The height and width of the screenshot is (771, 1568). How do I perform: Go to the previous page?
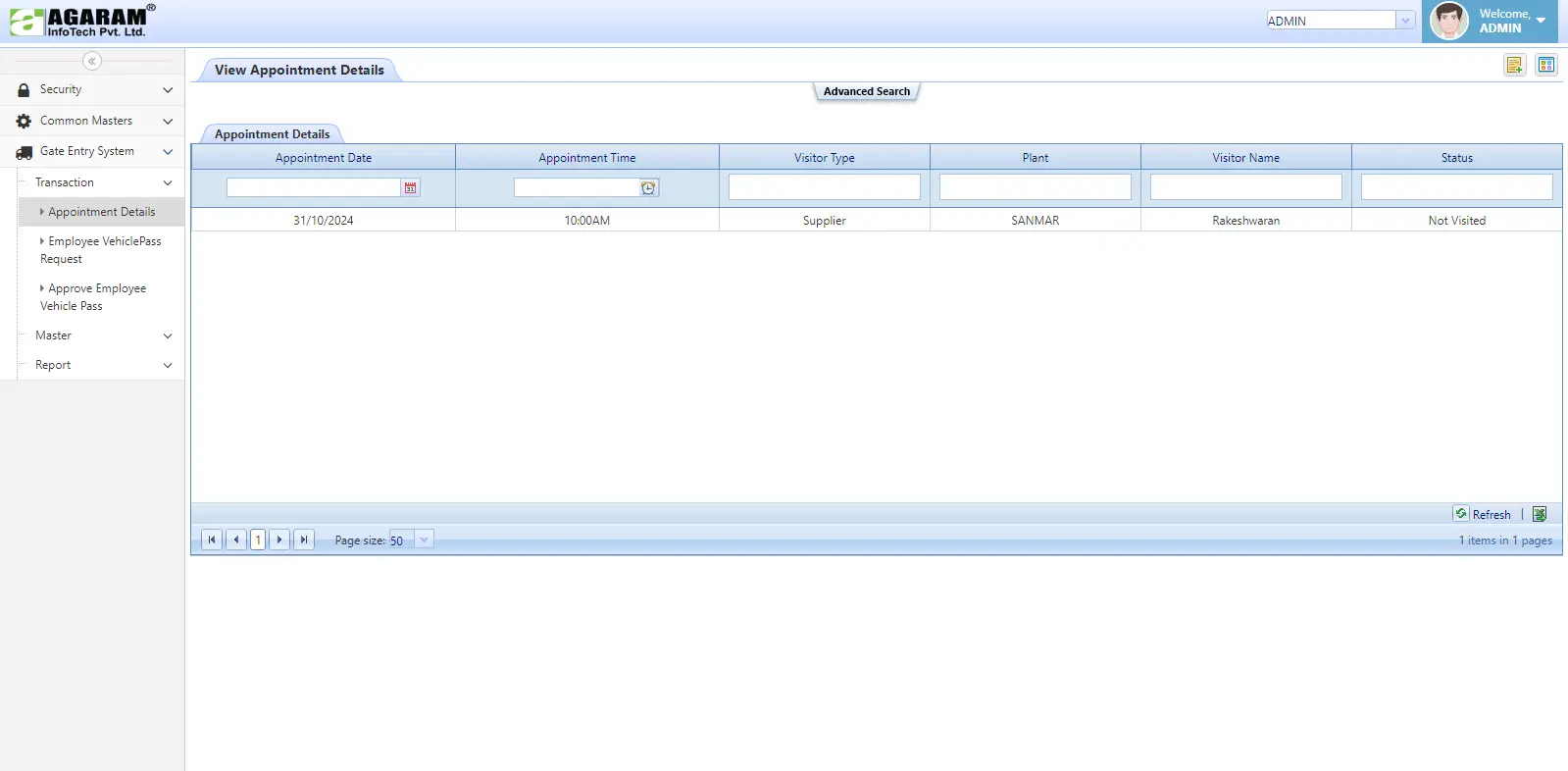coord(236,540)
